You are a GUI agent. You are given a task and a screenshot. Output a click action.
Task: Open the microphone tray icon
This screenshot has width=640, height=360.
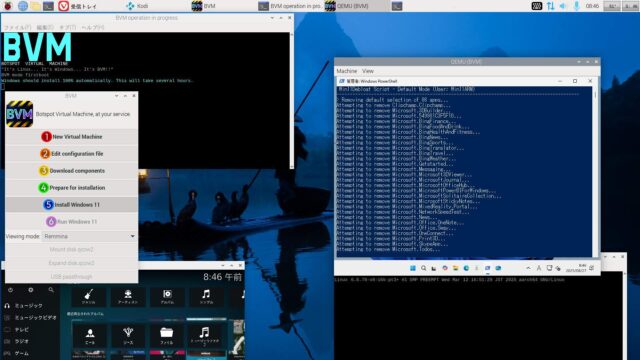pos(576,6)
